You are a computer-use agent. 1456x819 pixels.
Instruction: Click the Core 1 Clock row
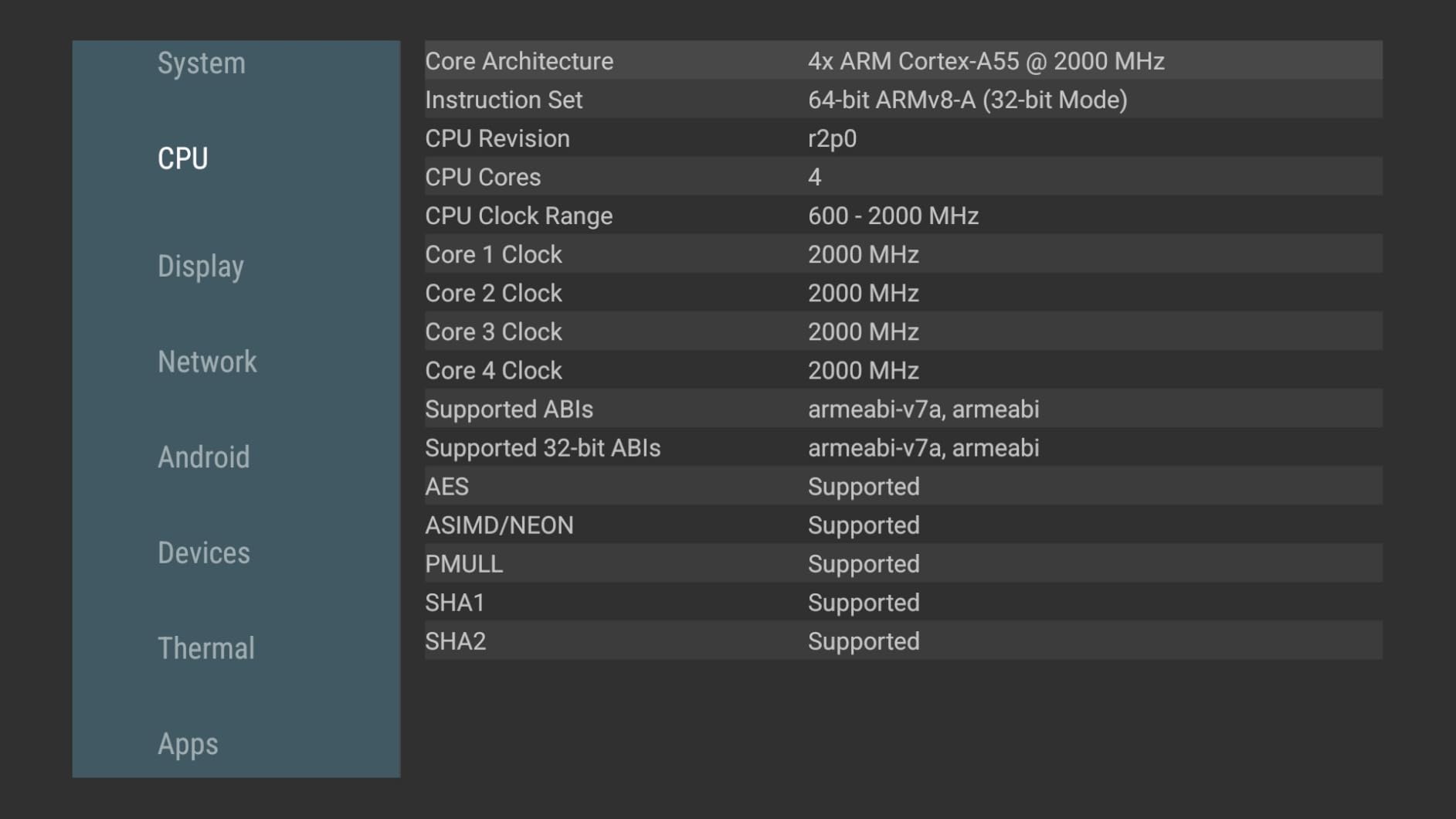point(902,254)
